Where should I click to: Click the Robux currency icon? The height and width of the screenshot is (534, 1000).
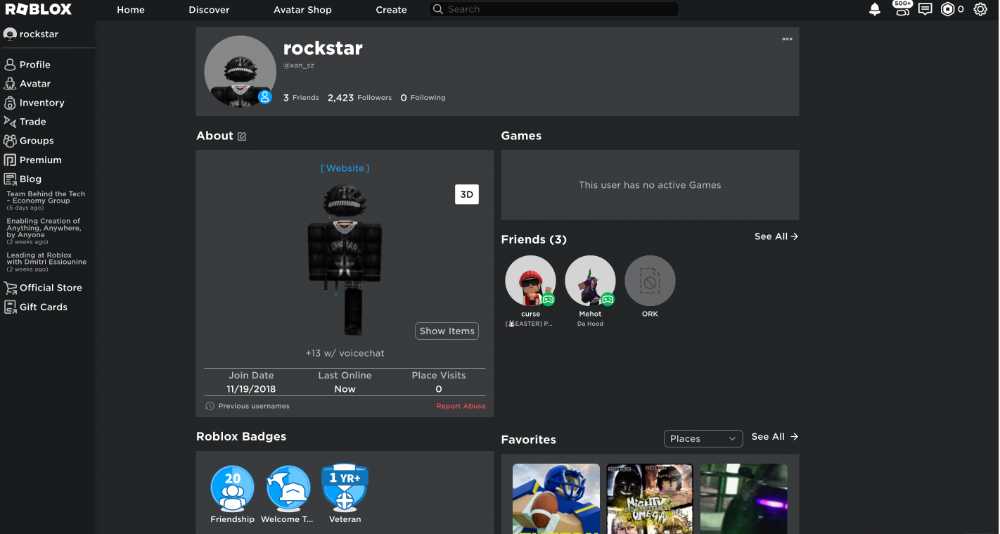tap(948, 9)
